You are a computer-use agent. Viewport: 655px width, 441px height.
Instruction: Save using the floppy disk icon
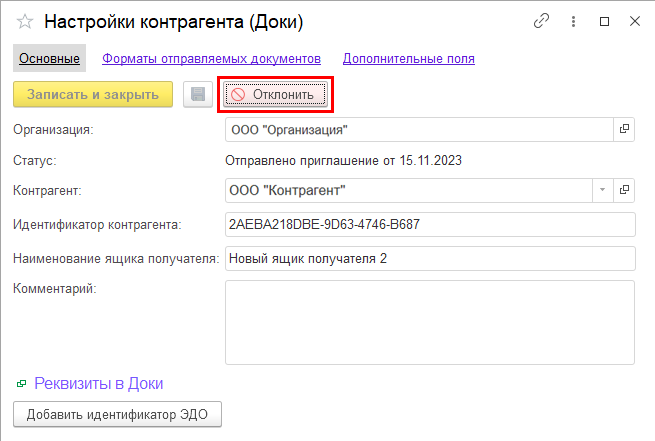pyautogui.click(x=198, y=94)
